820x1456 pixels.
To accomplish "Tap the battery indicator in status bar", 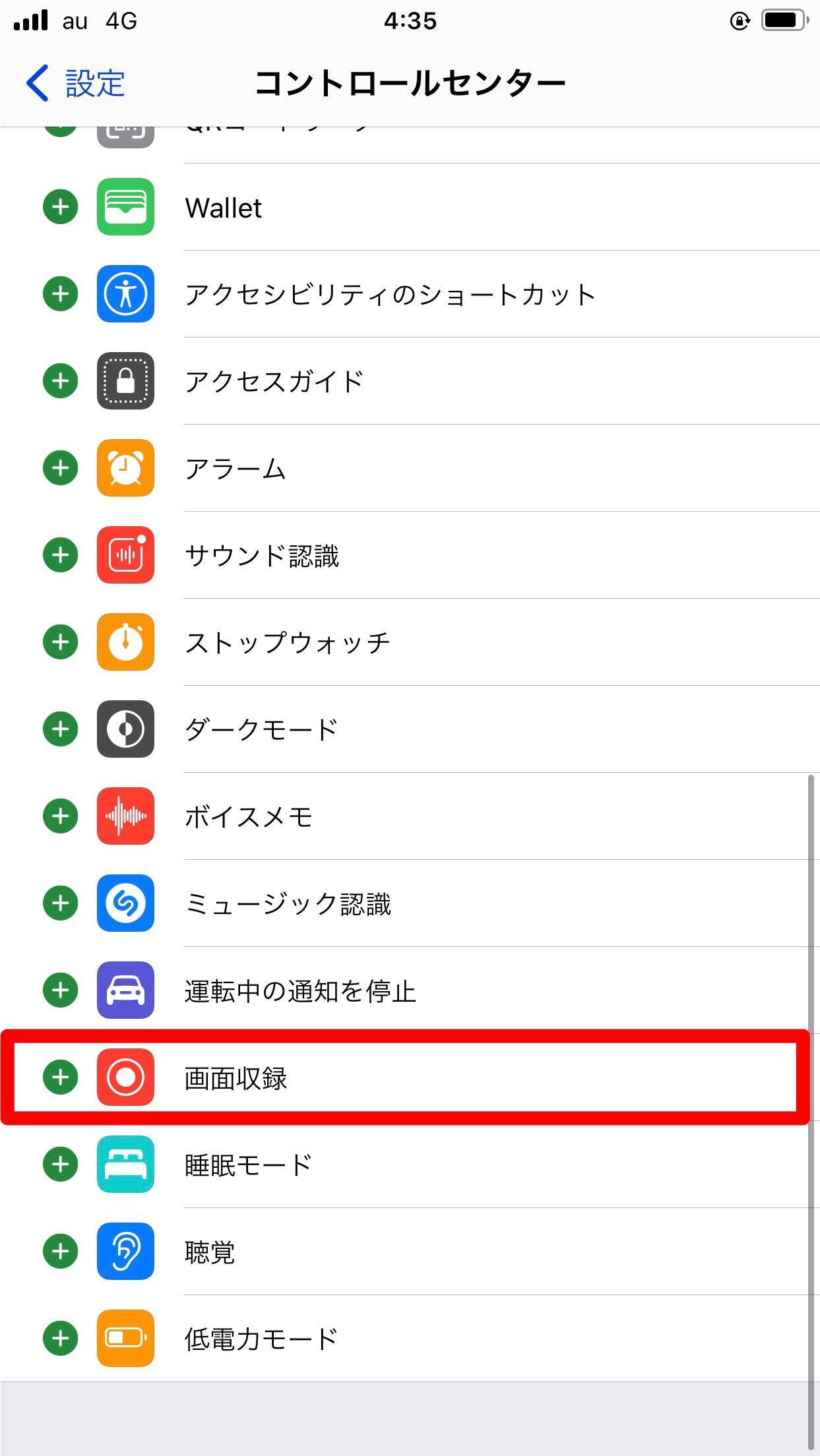I will click(784, 20).
